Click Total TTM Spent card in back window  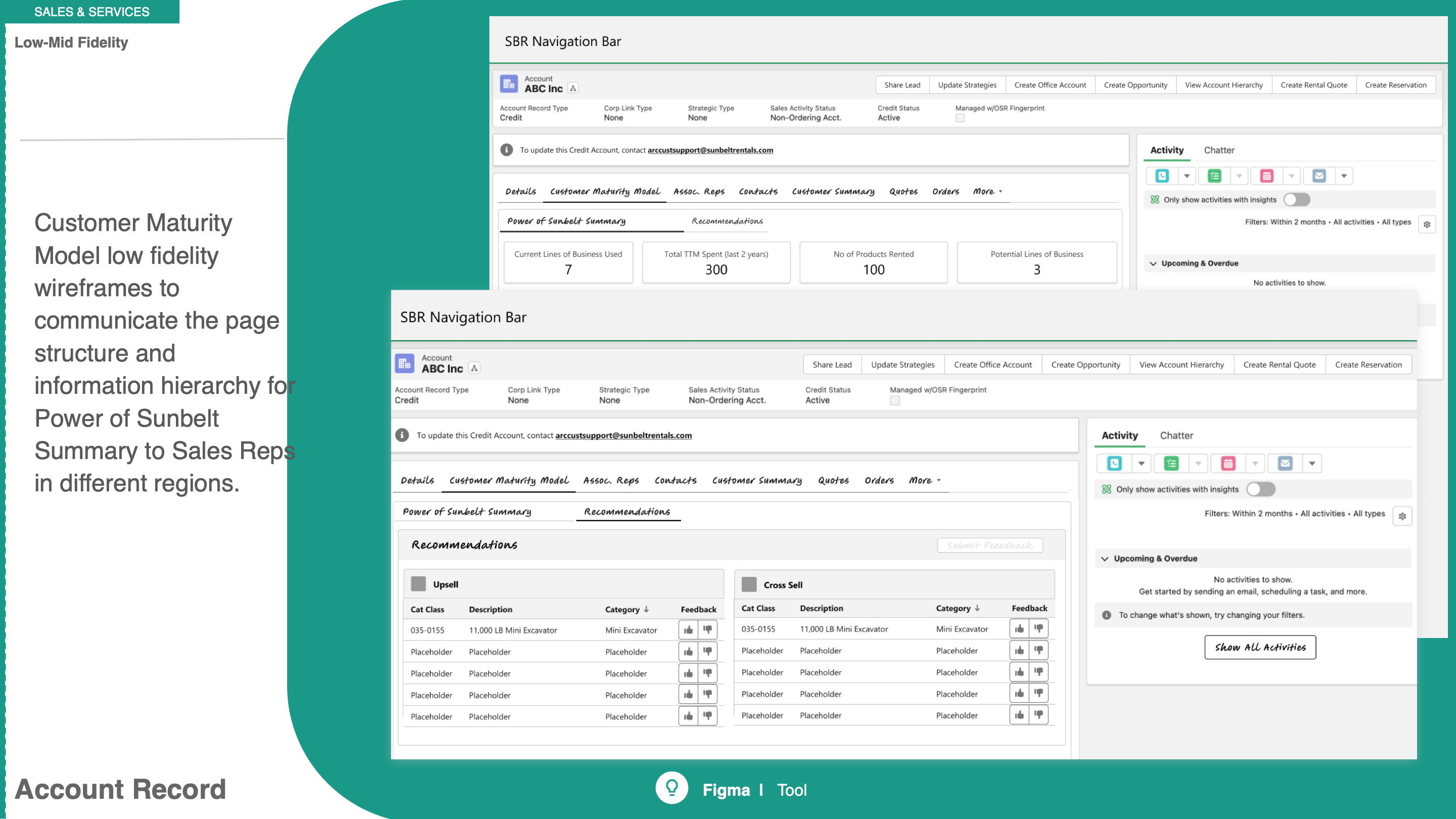(x=716, y=262)
